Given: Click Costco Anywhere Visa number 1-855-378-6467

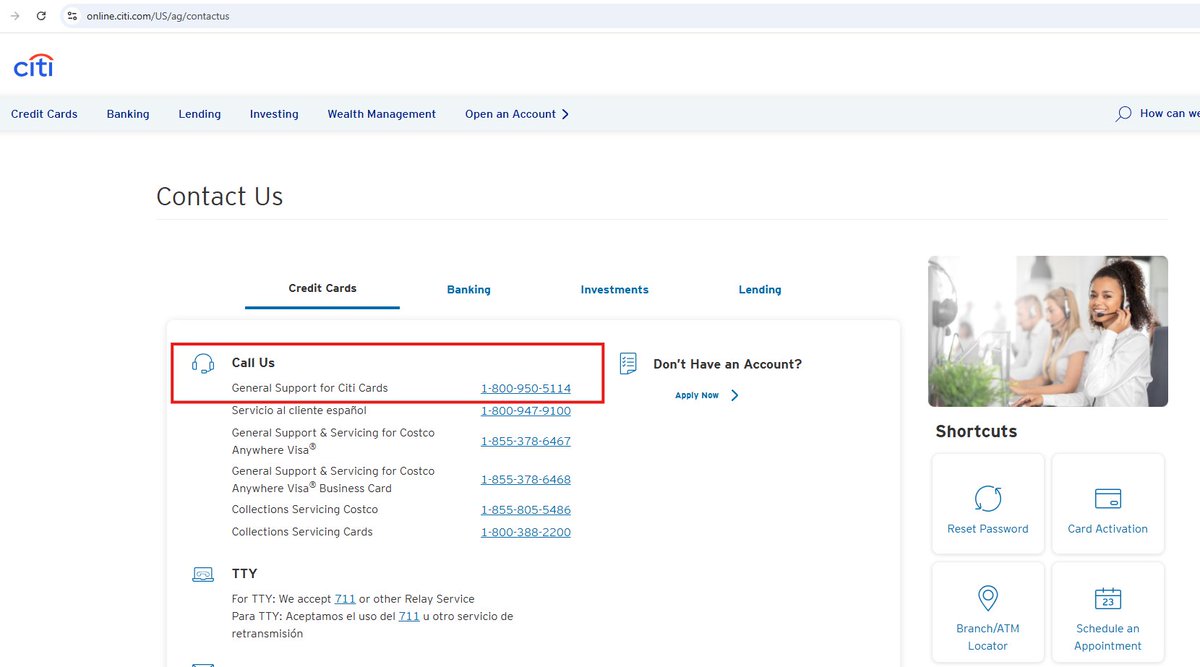Looking at the screenshot, I should coord(526,441).
